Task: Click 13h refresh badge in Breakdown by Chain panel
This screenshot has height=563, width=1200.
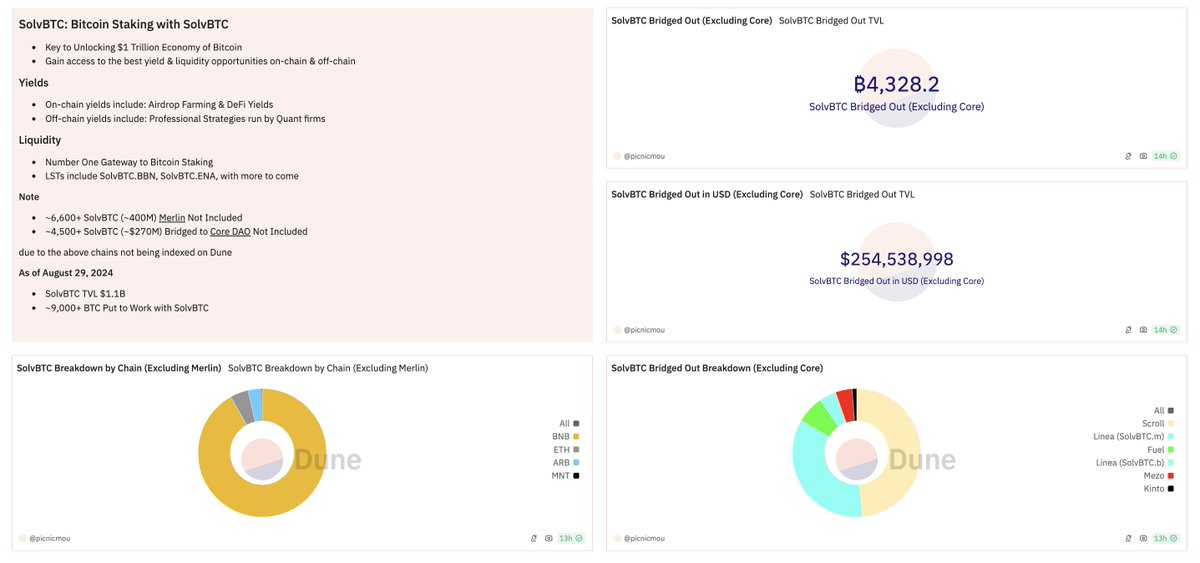Action: tap(572, 538)
